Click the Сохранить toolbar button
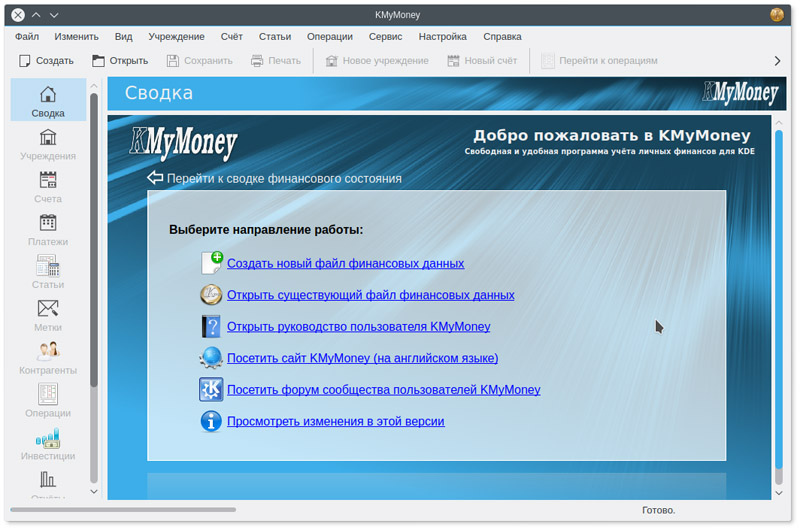The width and height of the screenshot is (800, 530). click(199, 61)
